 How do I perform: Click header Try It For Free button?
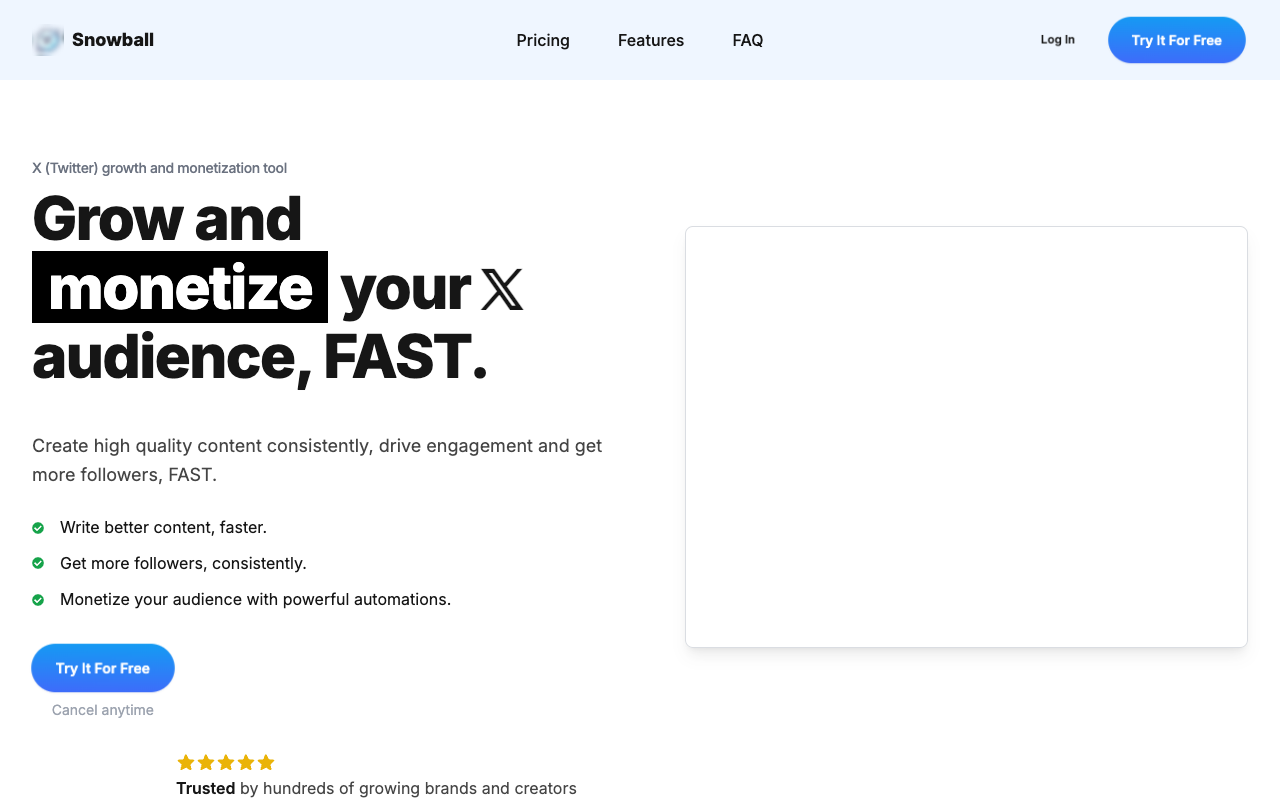(x=1177, y=40)
